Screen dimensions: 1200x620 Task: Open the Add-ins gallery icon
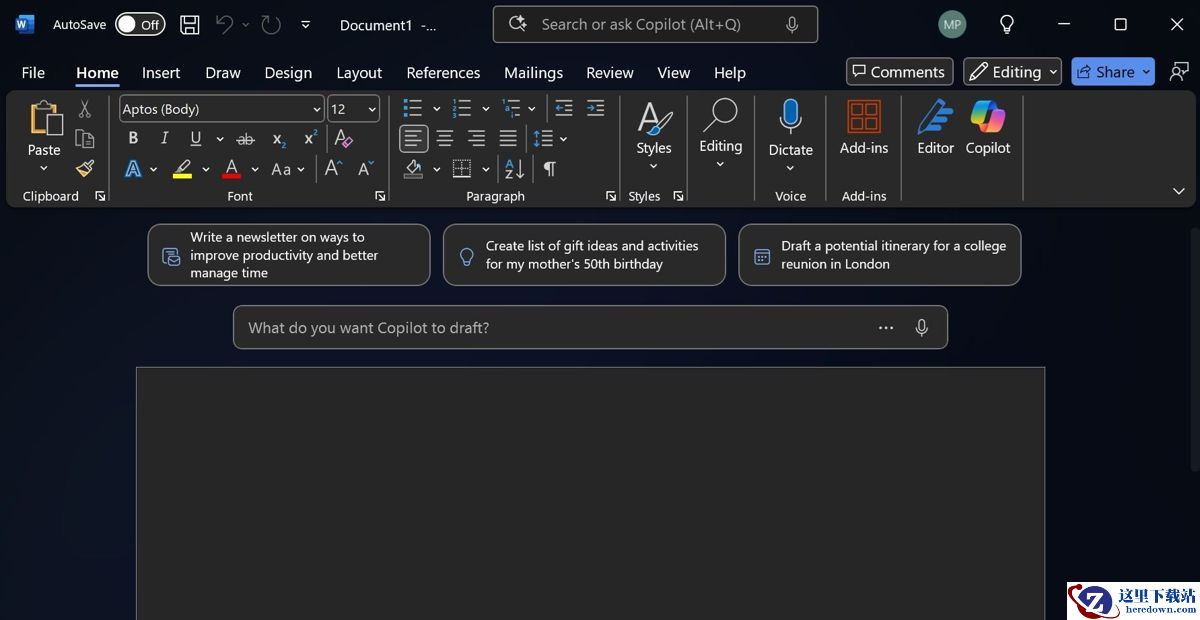864,128
